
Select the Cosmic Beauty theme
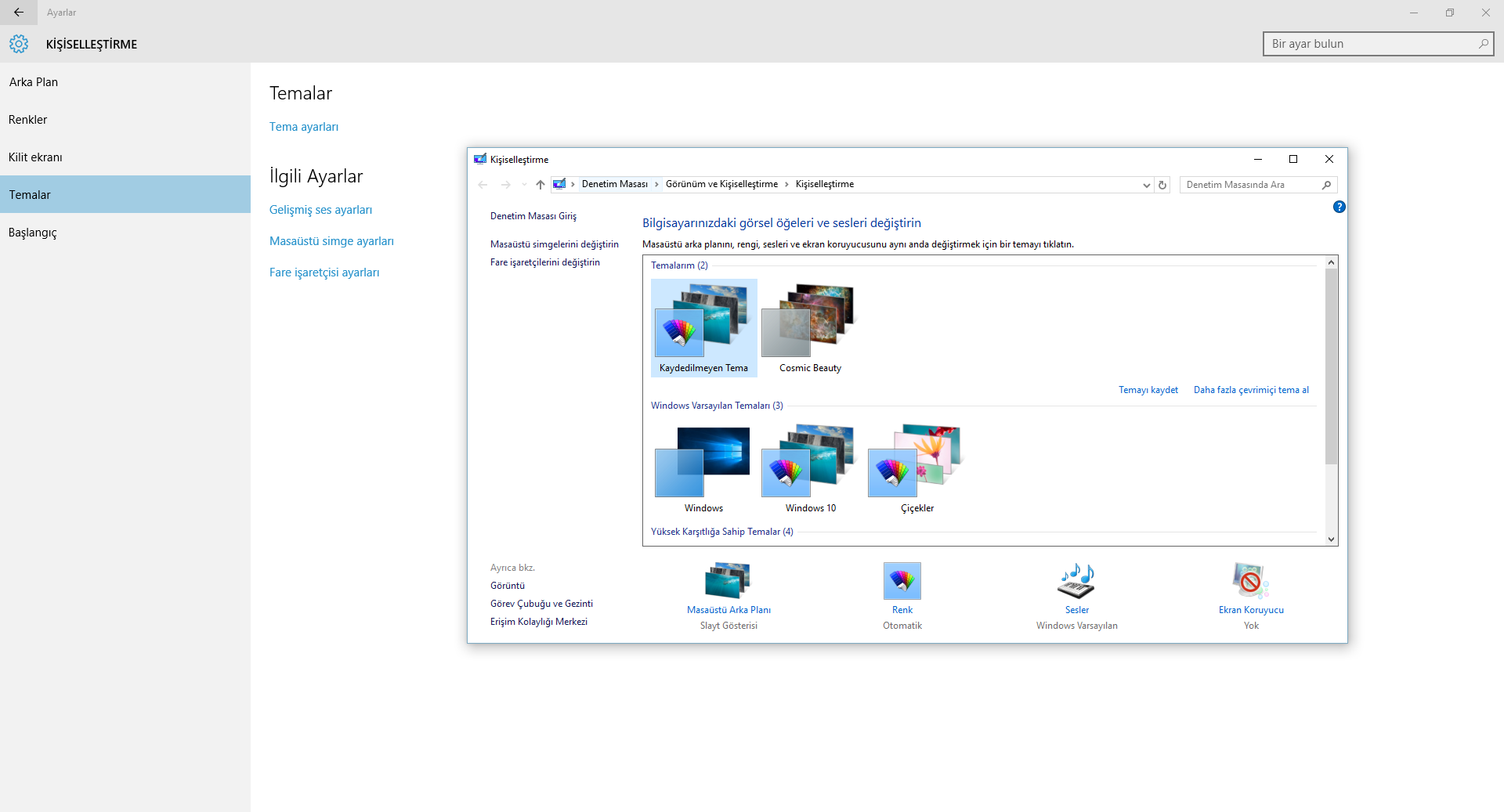pos(811,328)
